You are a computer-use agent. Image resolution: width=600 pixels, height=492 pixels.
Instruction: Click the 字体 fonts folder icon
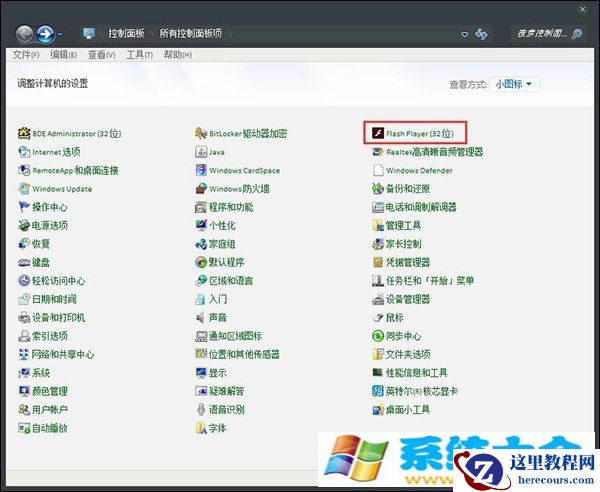click(x=201, y=428)
